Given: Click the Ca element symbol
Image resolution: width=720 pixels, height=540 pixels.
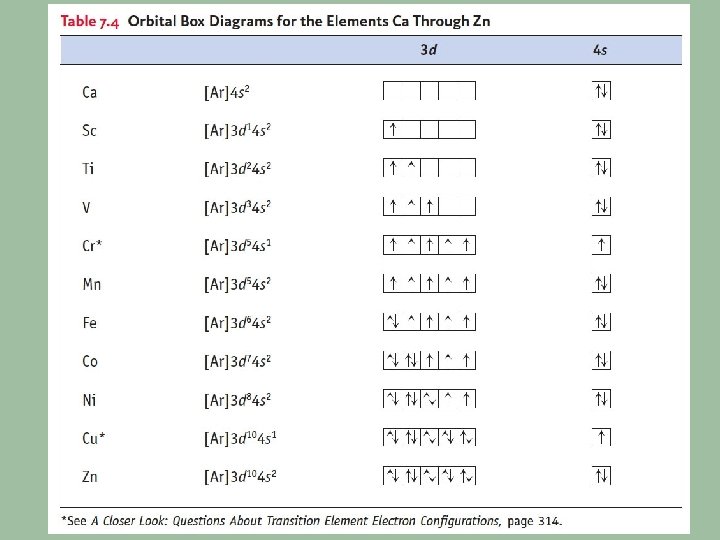Looking at the screenshot, I should pyautogui.click(x=90, y=93).
